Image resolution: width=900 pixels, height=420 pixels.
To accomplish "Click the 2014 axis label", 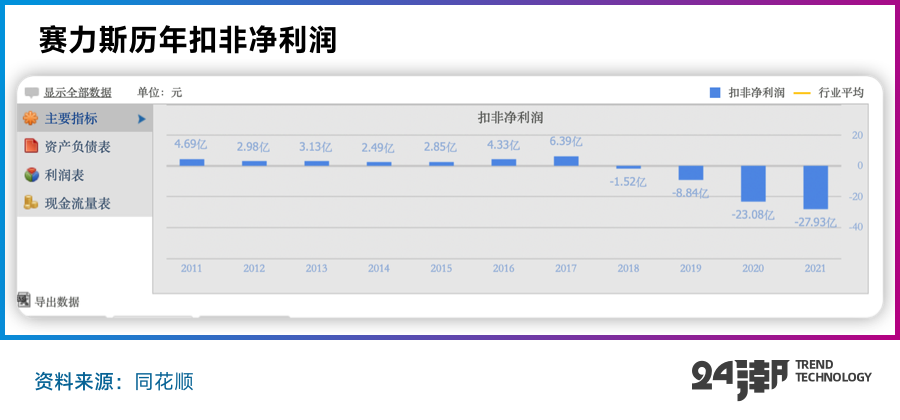I will click(379, 269).
